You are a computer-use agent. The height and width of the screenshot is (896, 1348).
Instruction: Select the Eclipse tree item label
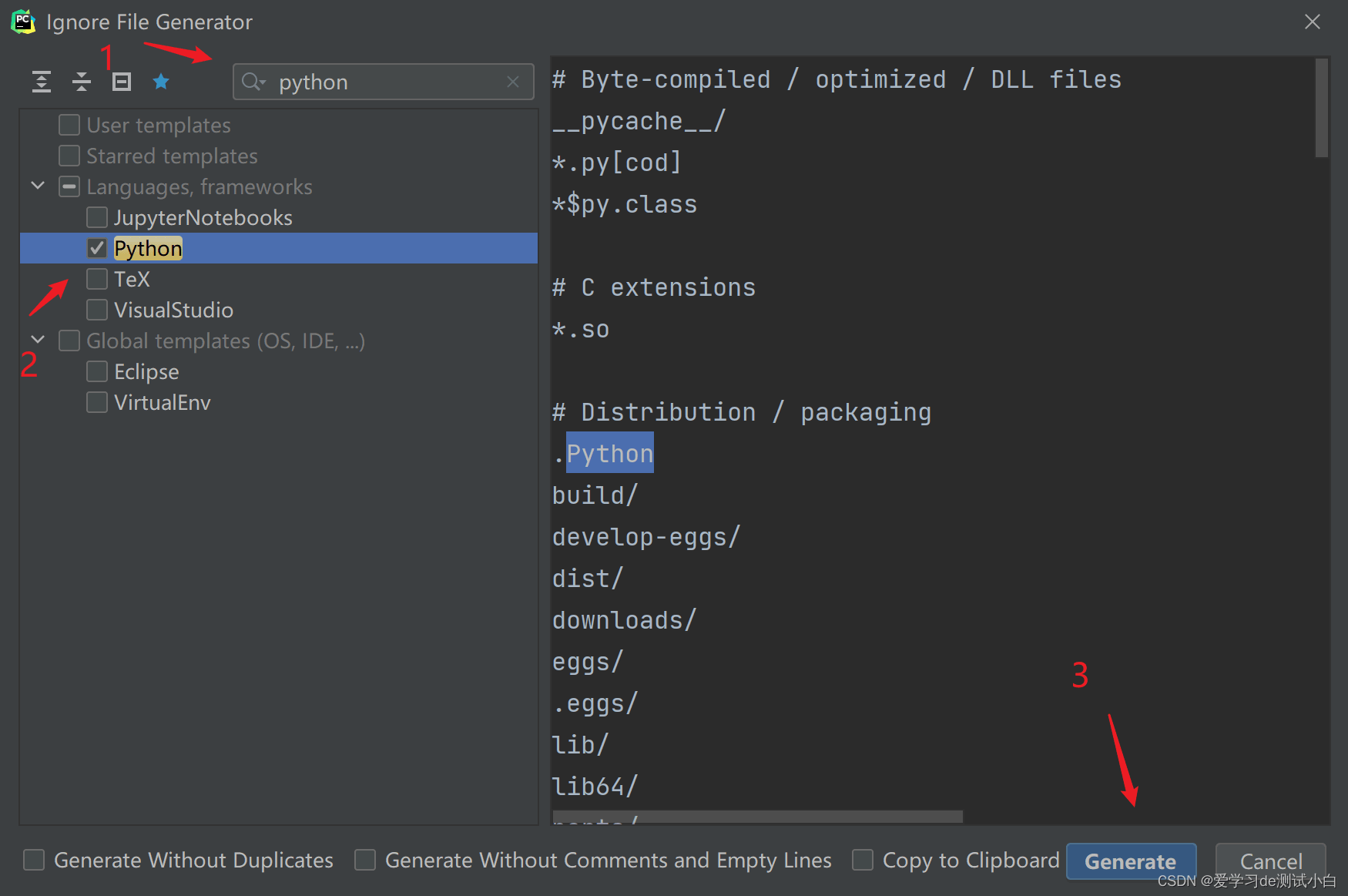pos(146,372)
